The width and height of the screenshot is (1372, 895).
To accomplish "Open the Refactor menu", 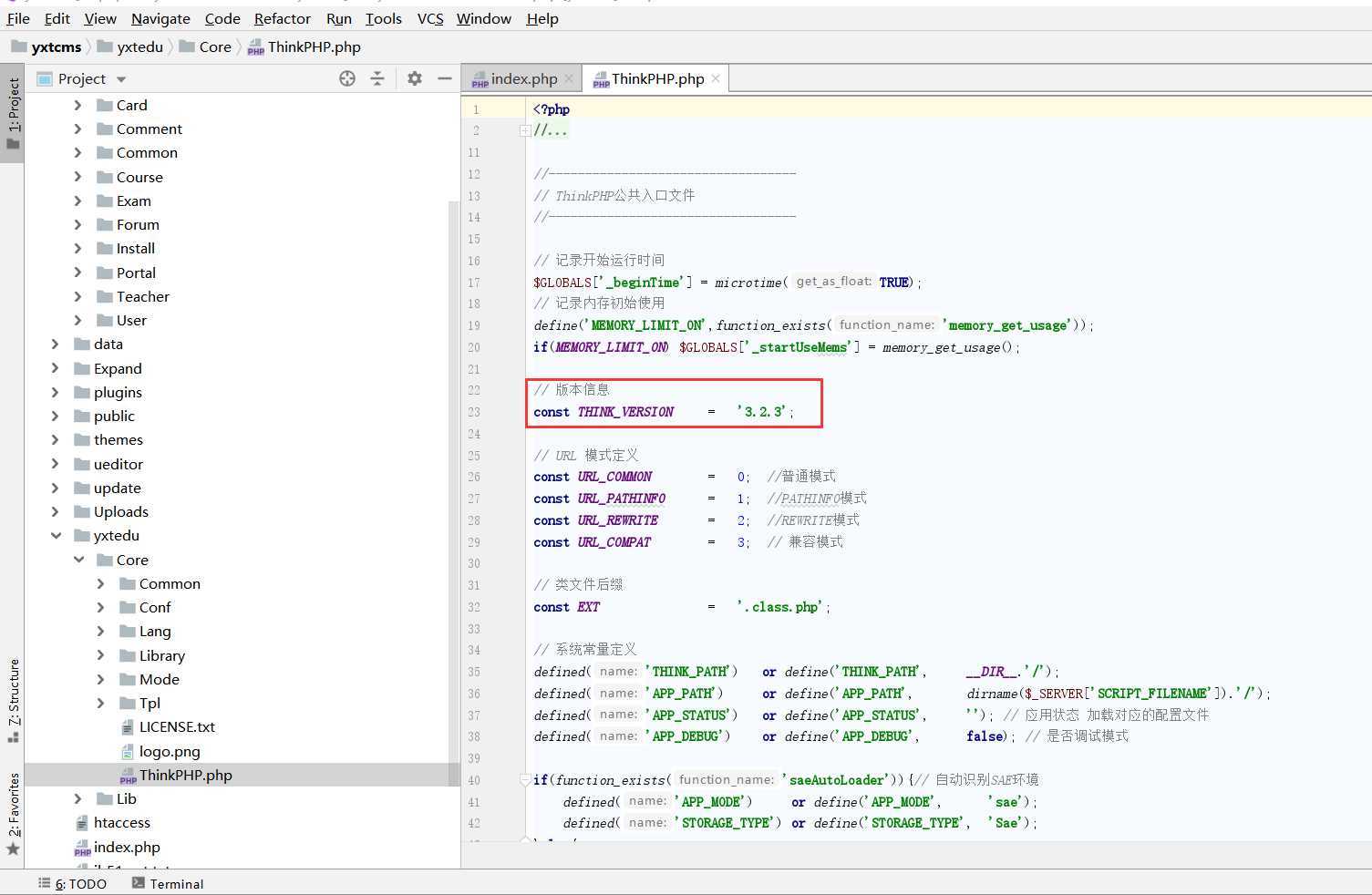I will click(282, 18).
